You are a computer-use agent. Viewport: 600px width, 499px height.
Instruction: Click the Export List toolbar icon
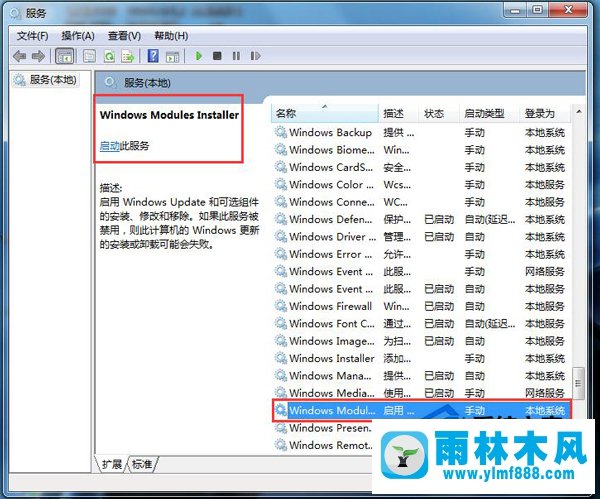tap(128, 56)
